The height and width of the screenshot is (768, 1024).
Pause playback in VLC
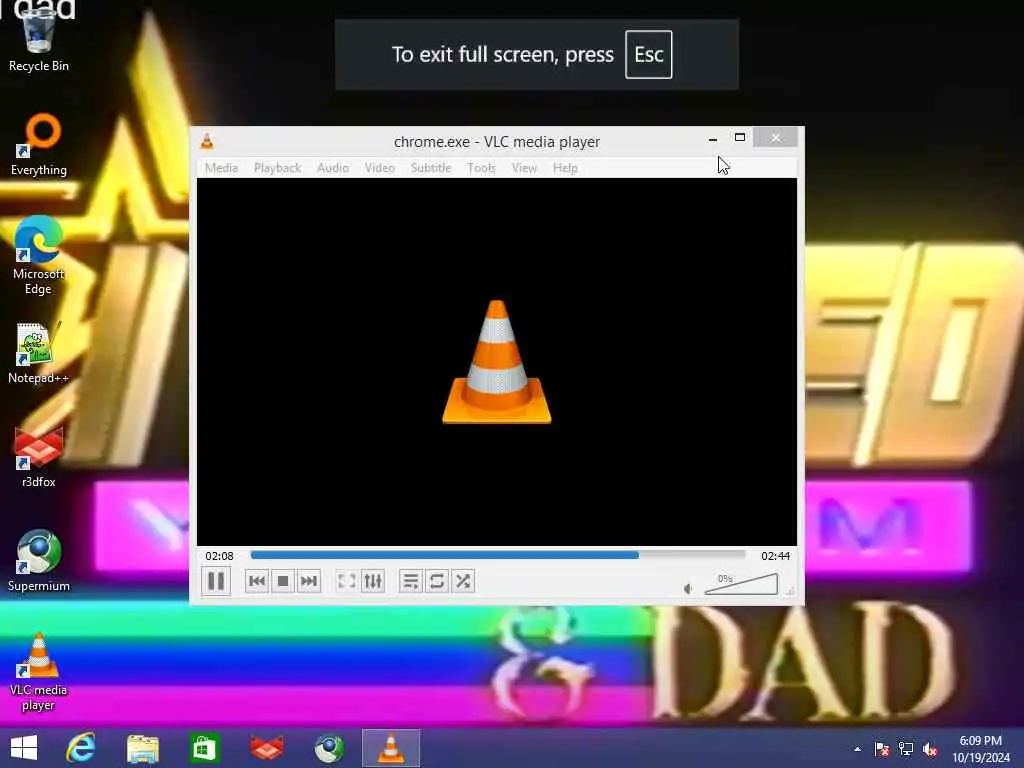[x=216, y=581]
